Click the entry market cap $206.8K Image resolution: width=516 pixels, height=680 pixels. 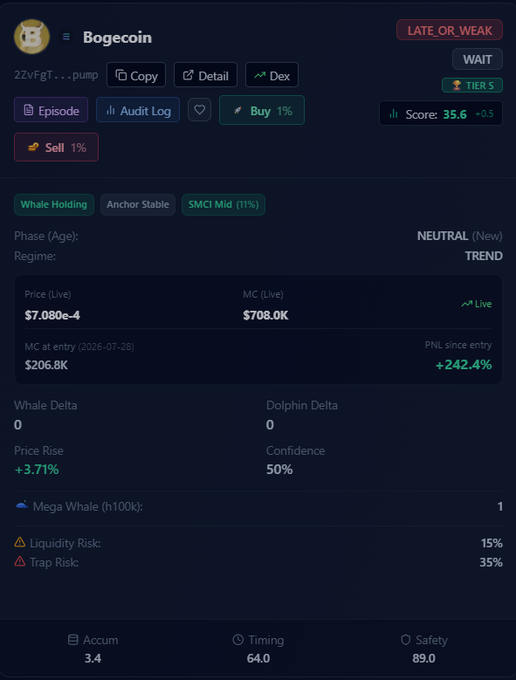[x=46, y=365]
